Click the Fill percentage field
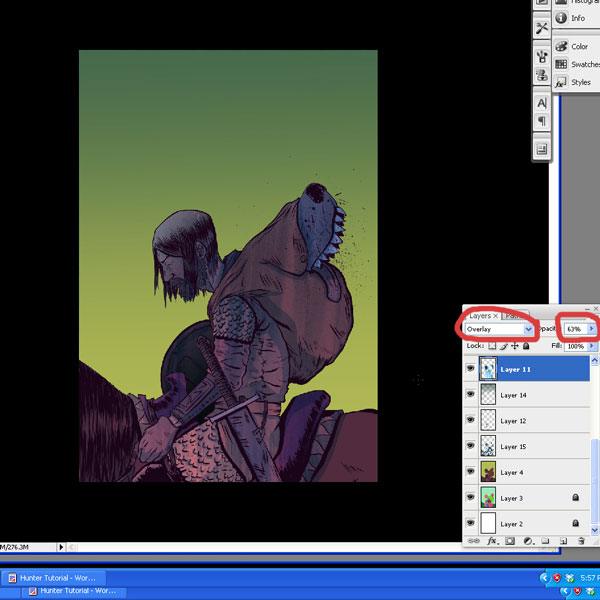The image size is (600, 600). click(x=575, y=346)
